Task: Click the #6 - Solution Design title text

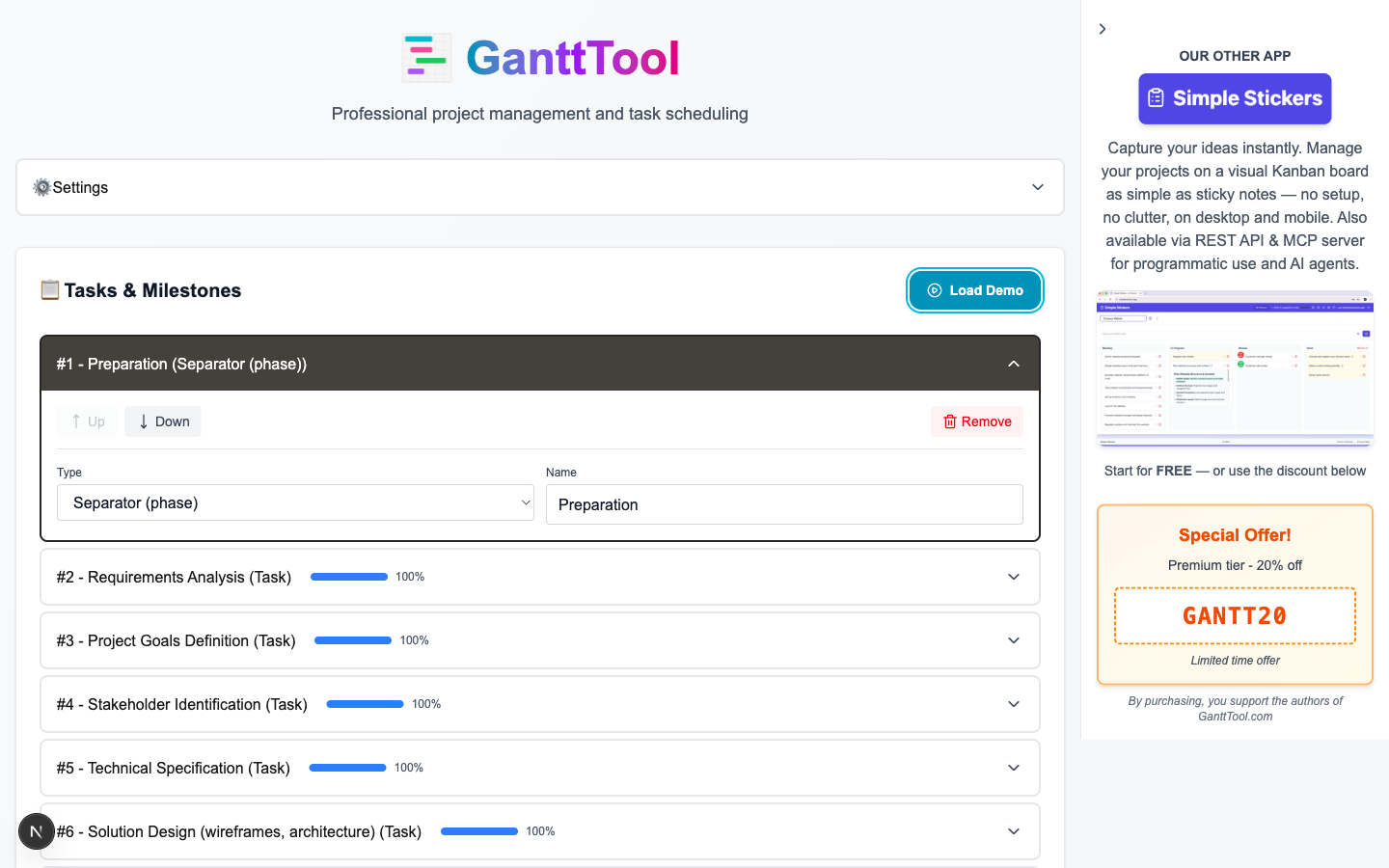Action: 238,831
